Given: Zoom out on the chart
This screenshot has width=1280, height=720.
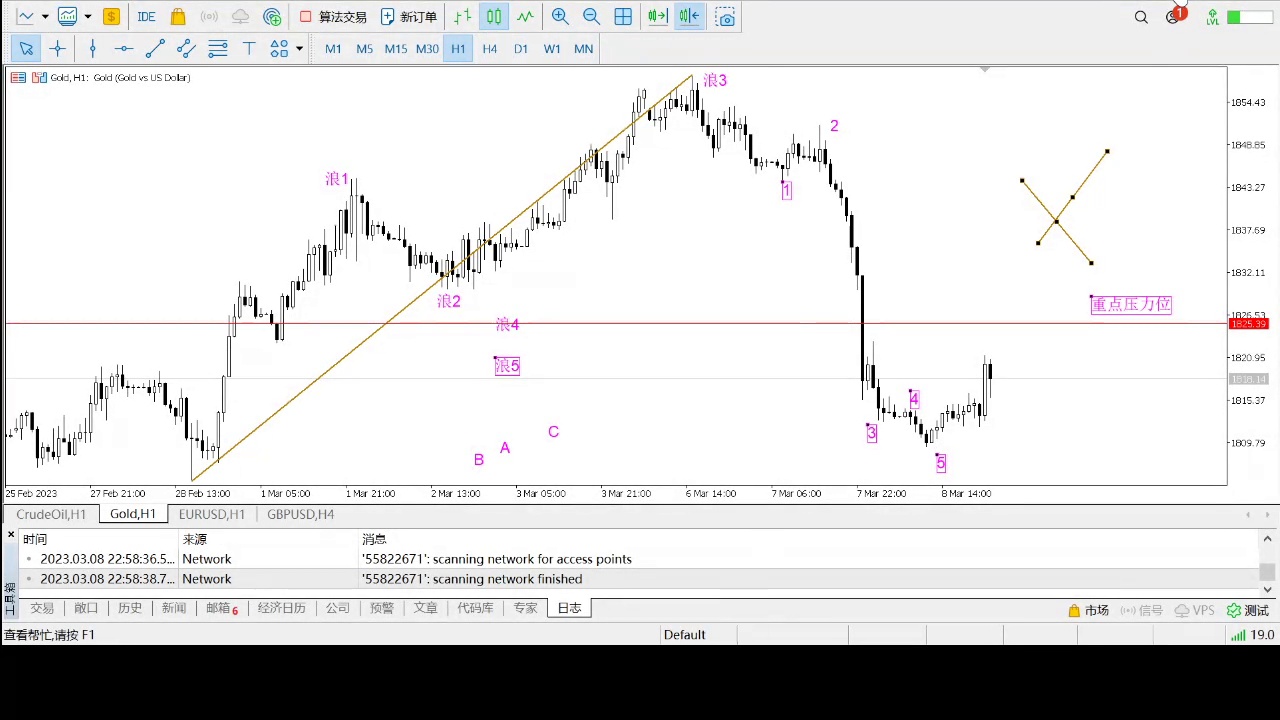Looking at the screenshot, I should [591, 16].
